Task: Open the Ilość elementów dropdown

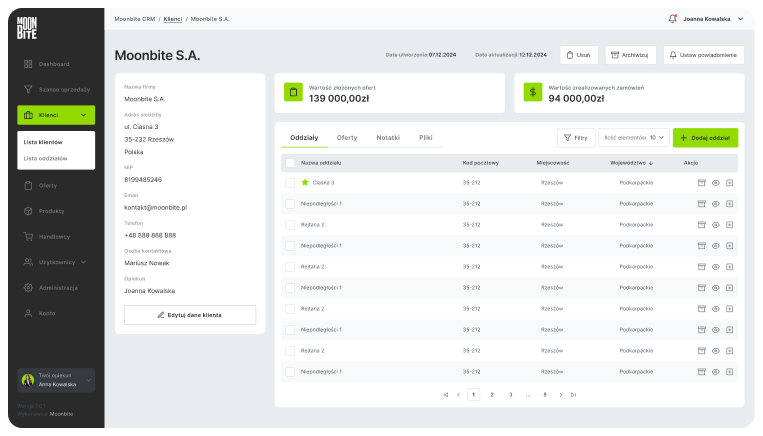Action: [x=633, y=137]
